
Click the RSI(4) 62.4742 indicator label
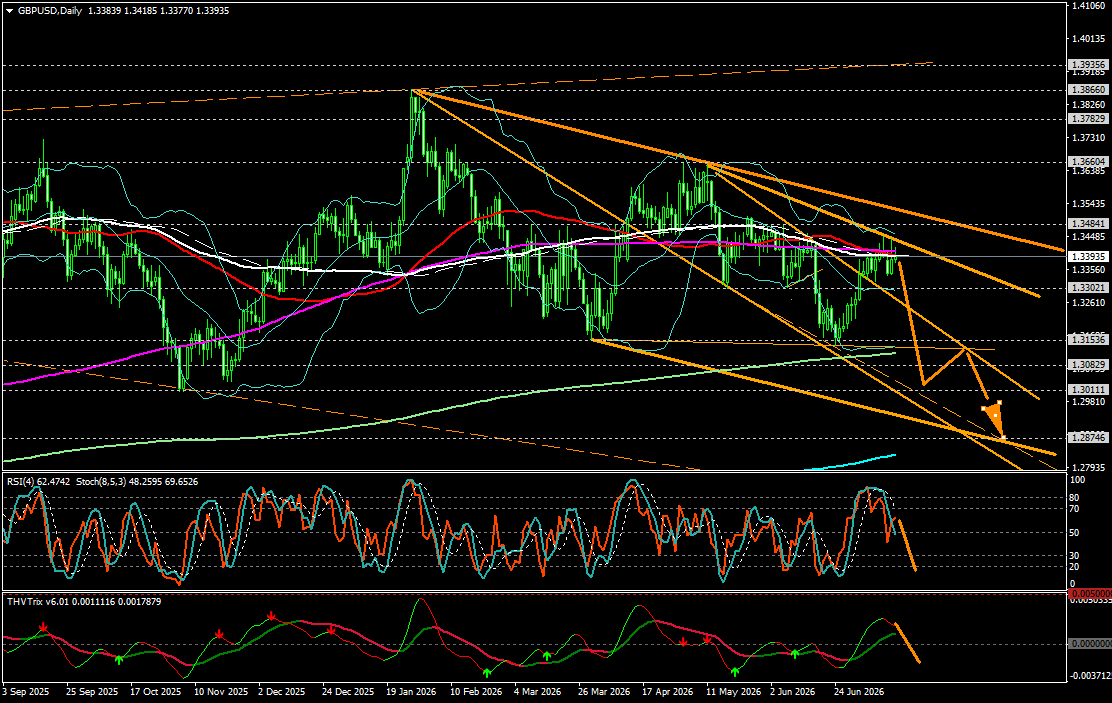39,482
